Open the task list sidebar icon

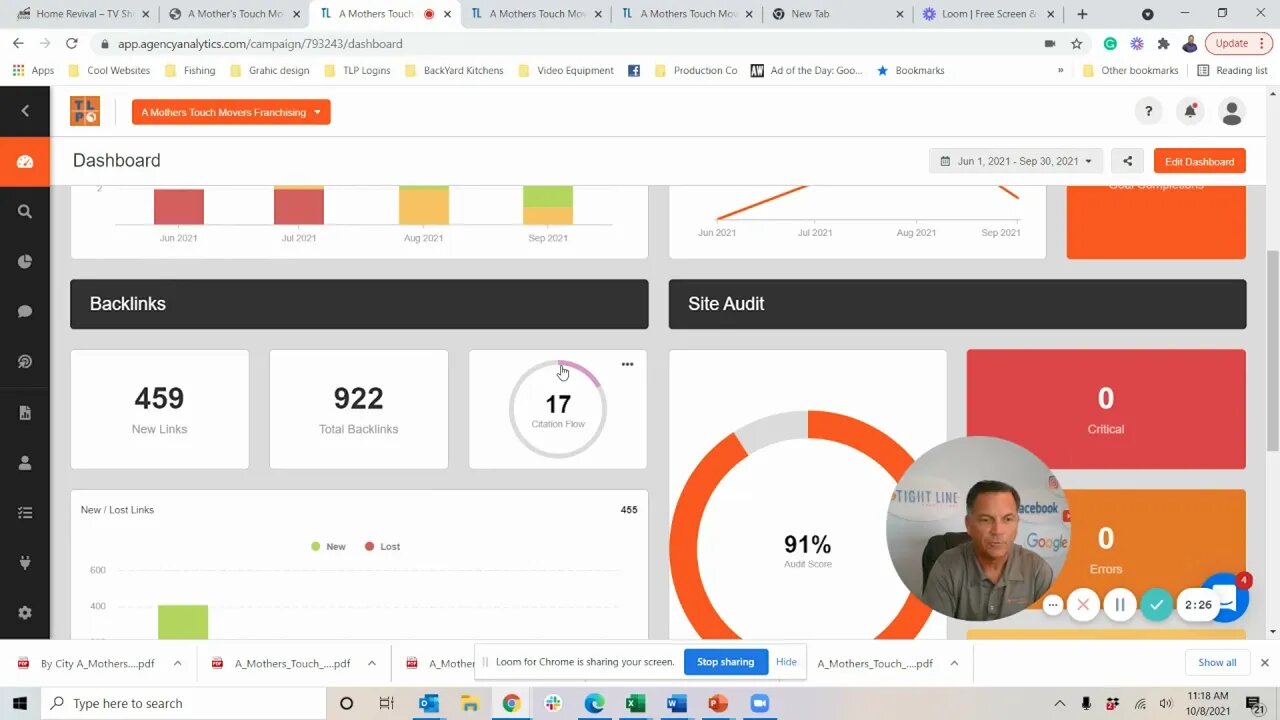(x=25, y=512)
